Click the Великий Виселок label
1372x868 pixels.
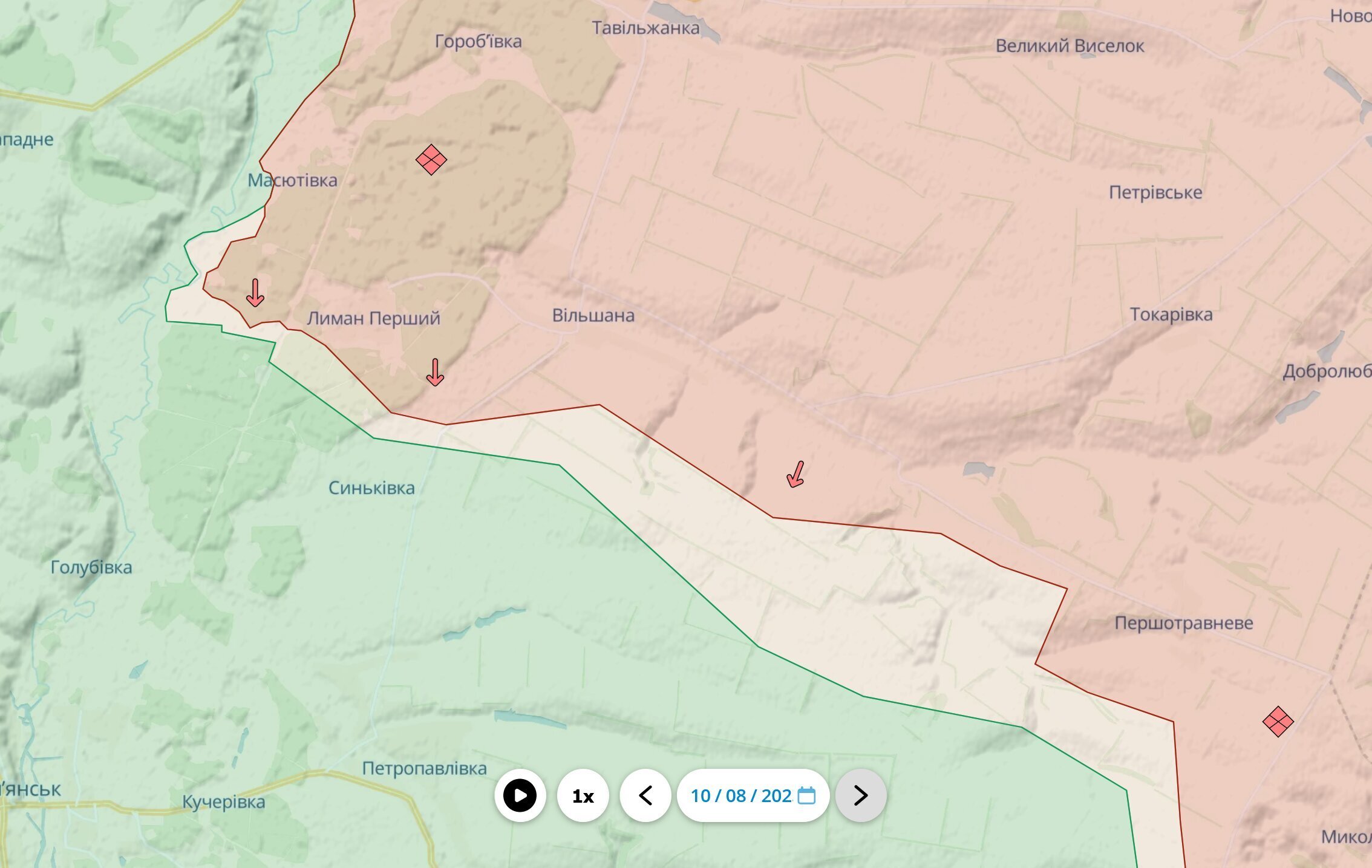(1070, 46)
